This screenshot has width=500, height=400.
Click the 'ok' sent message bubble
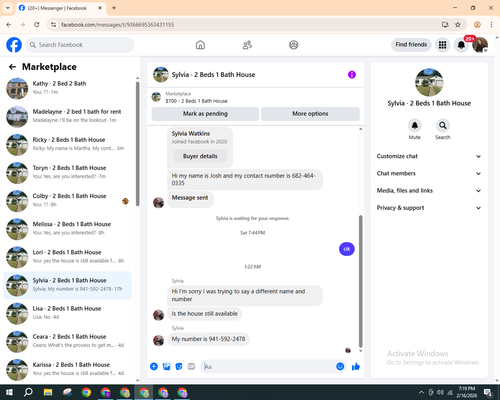click(x=347, y=249)
